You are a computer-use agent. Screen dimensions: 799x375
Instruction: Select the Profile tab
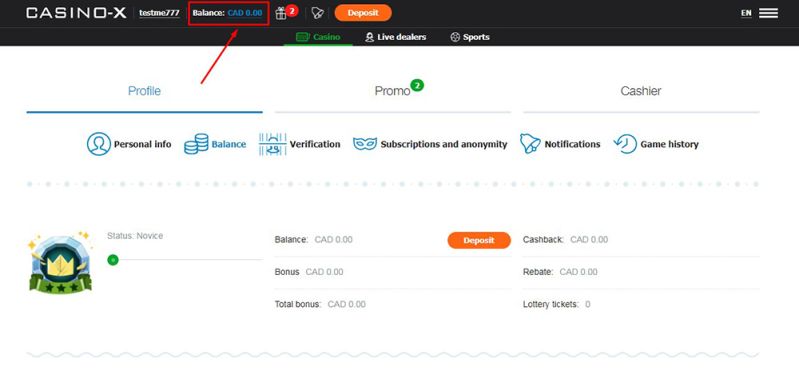pos(144,91)
